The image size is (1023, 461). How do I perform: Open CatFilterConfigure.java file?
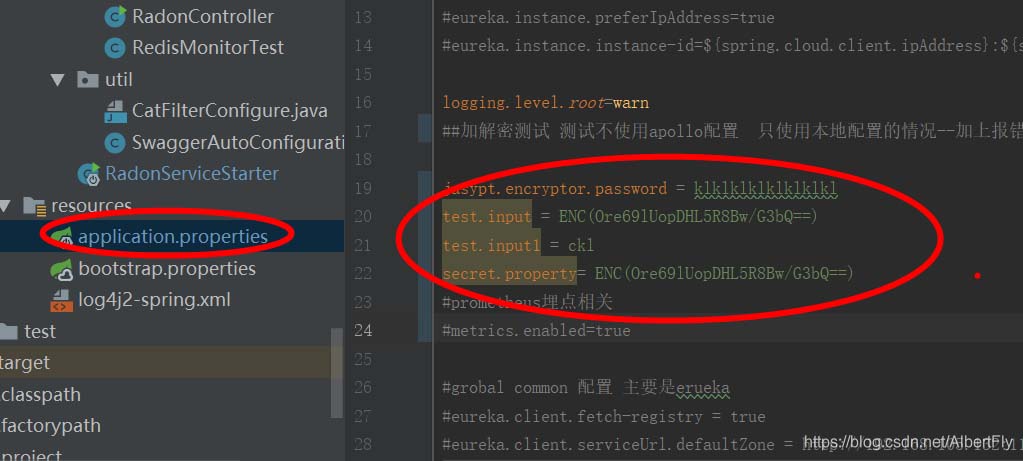click(x=230, y=111)
